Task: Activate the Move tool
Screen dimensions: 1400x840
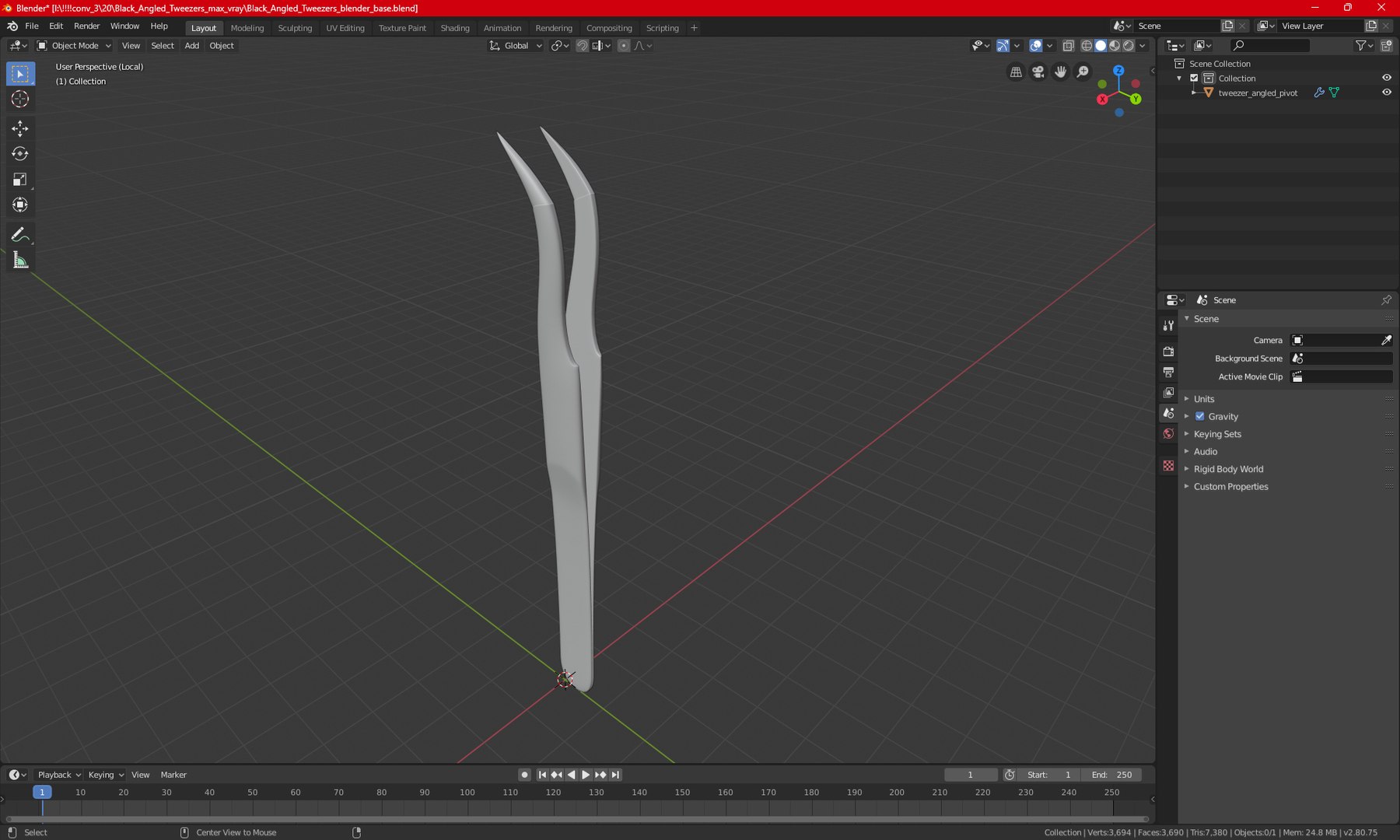Action: point(20,128)
